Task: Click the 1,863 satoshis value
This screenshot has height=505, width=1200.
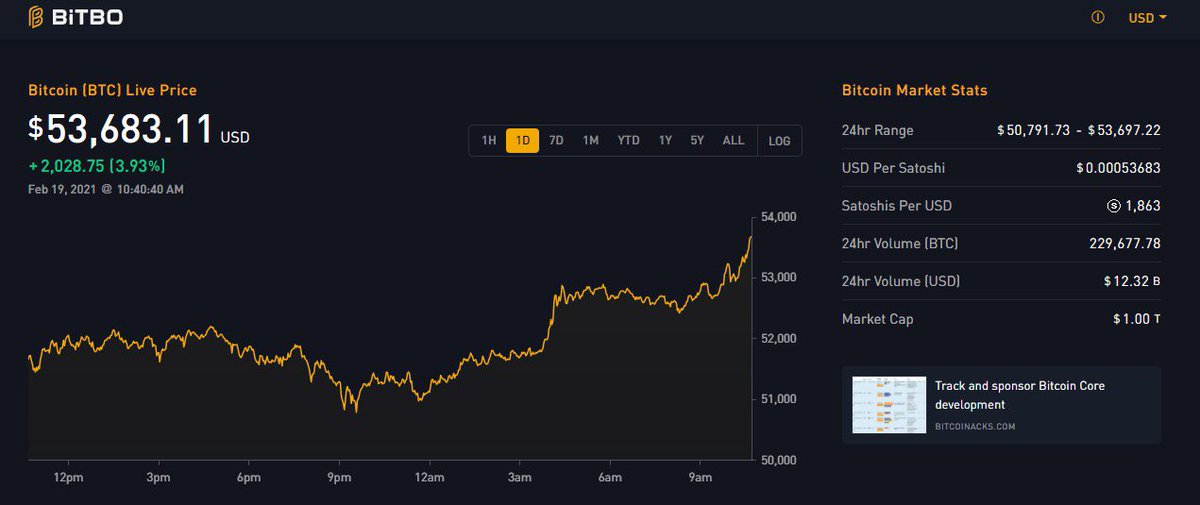Action: pyautogui.click(x=1143, y=206)
